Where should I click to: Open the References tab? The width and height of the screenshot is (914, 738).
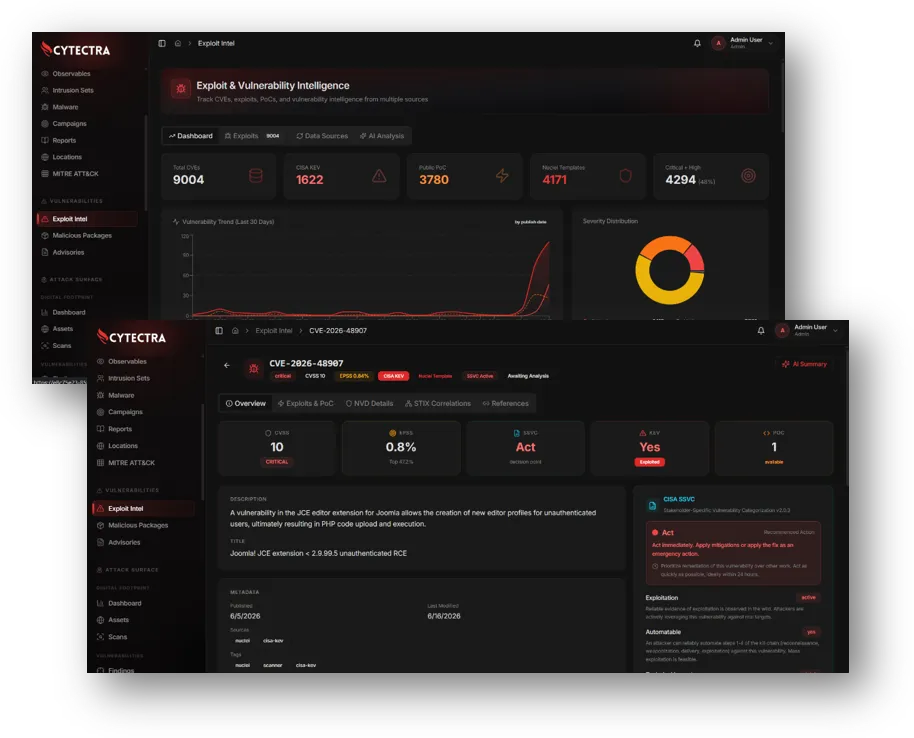pos(505,403)
